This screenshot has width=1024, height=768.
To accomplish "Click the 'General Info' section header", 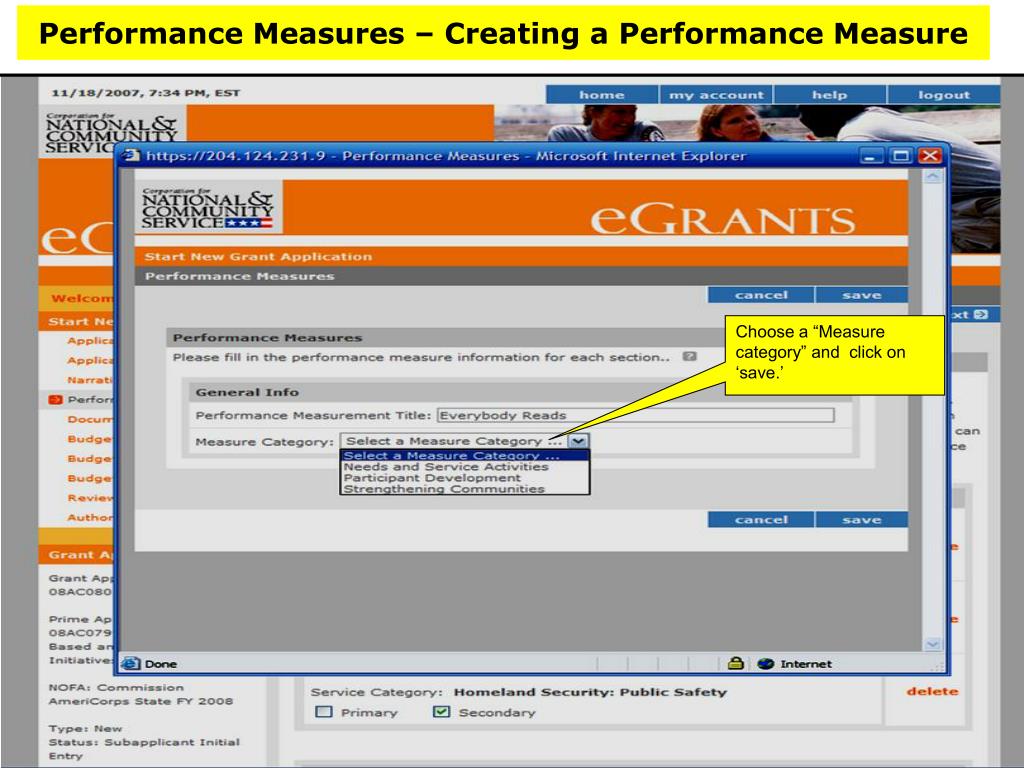I will [x=247, y=392].
